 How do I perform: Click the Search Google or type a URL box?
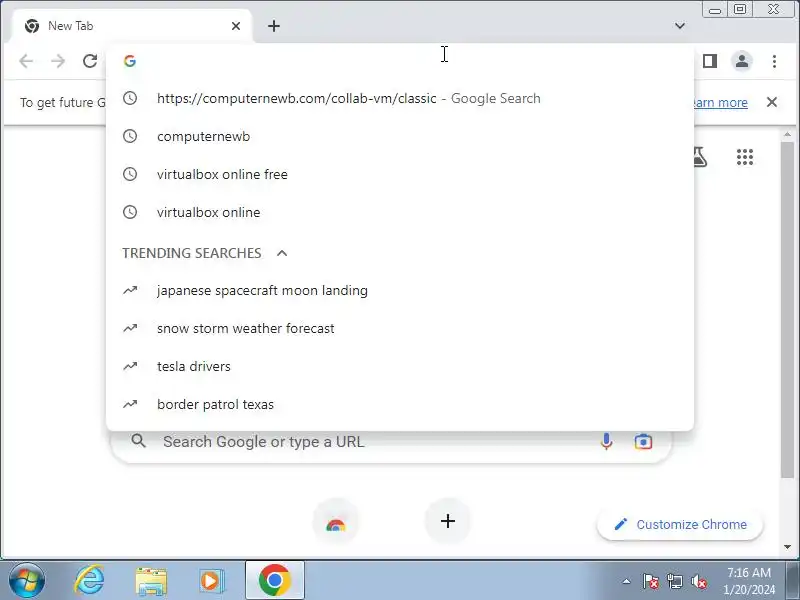[x=390, y=441]
